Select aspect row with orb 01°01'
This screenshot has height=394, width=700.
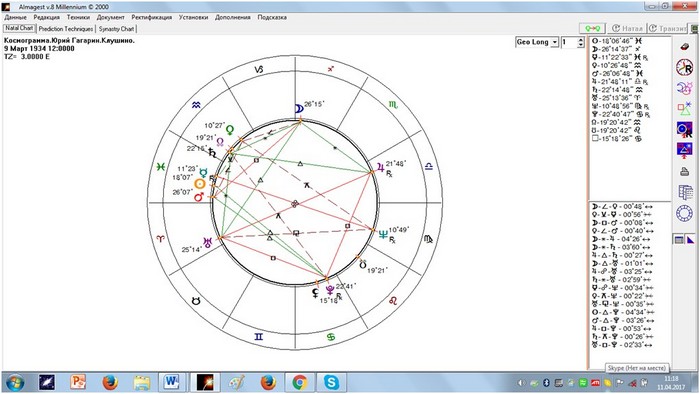click(622, 263)
